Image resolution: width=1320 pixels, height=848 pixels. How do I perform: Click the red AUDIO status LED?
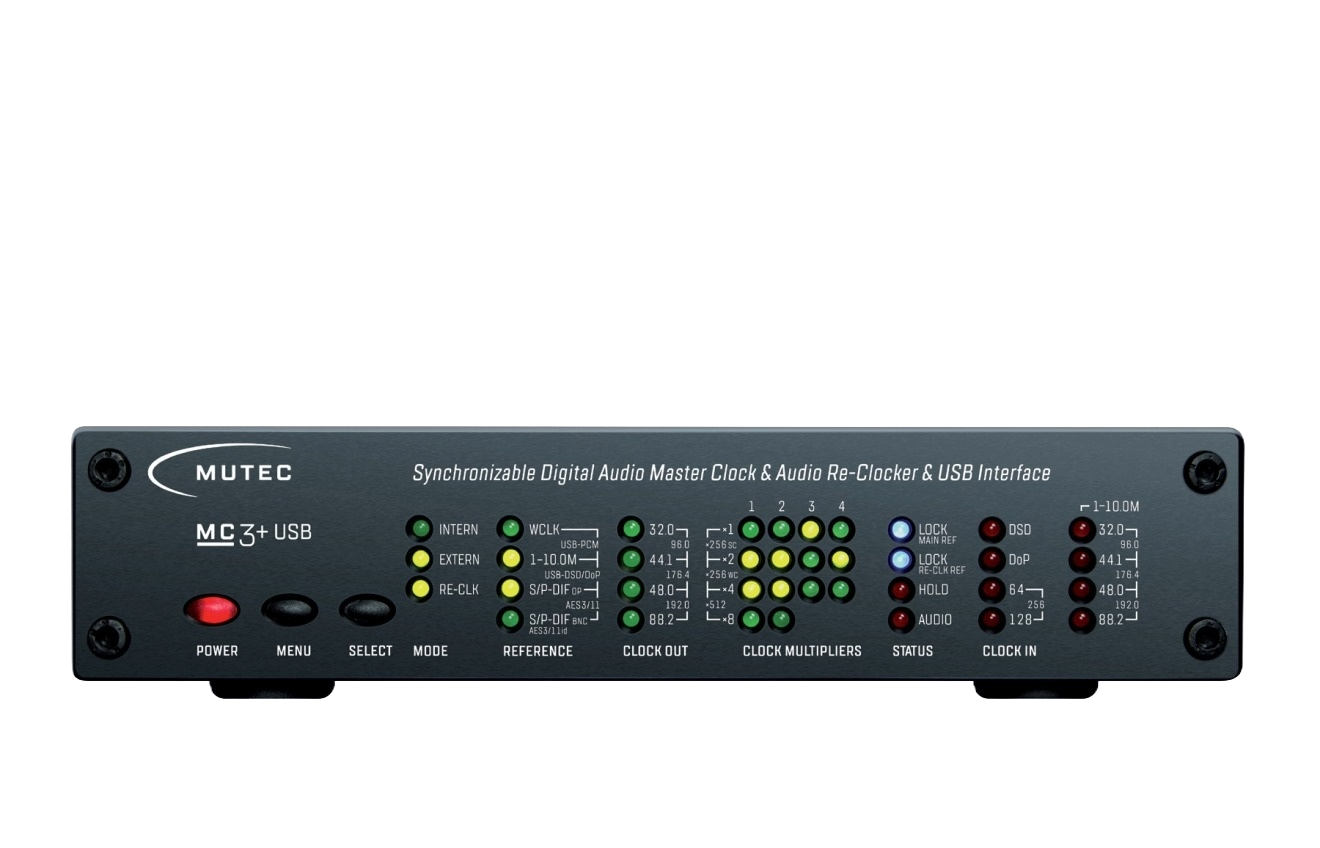[x=901, y=619]
